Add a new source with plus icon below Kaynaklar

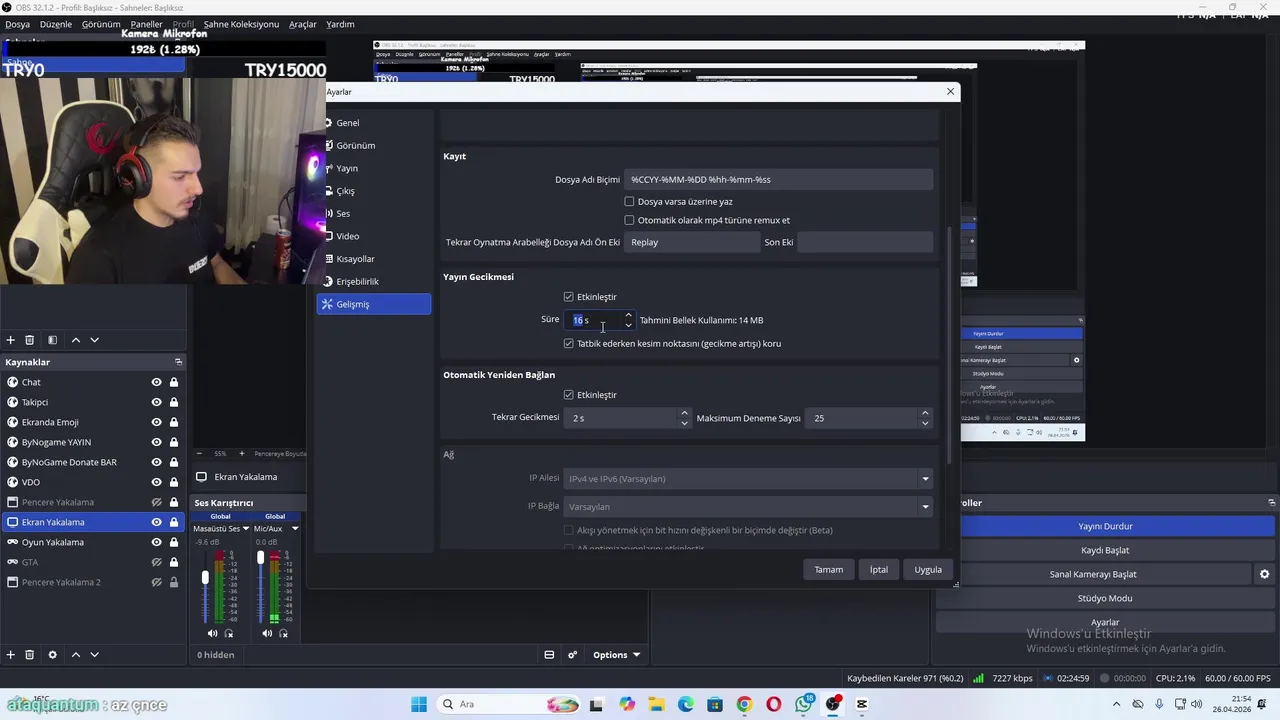(11, 655)
